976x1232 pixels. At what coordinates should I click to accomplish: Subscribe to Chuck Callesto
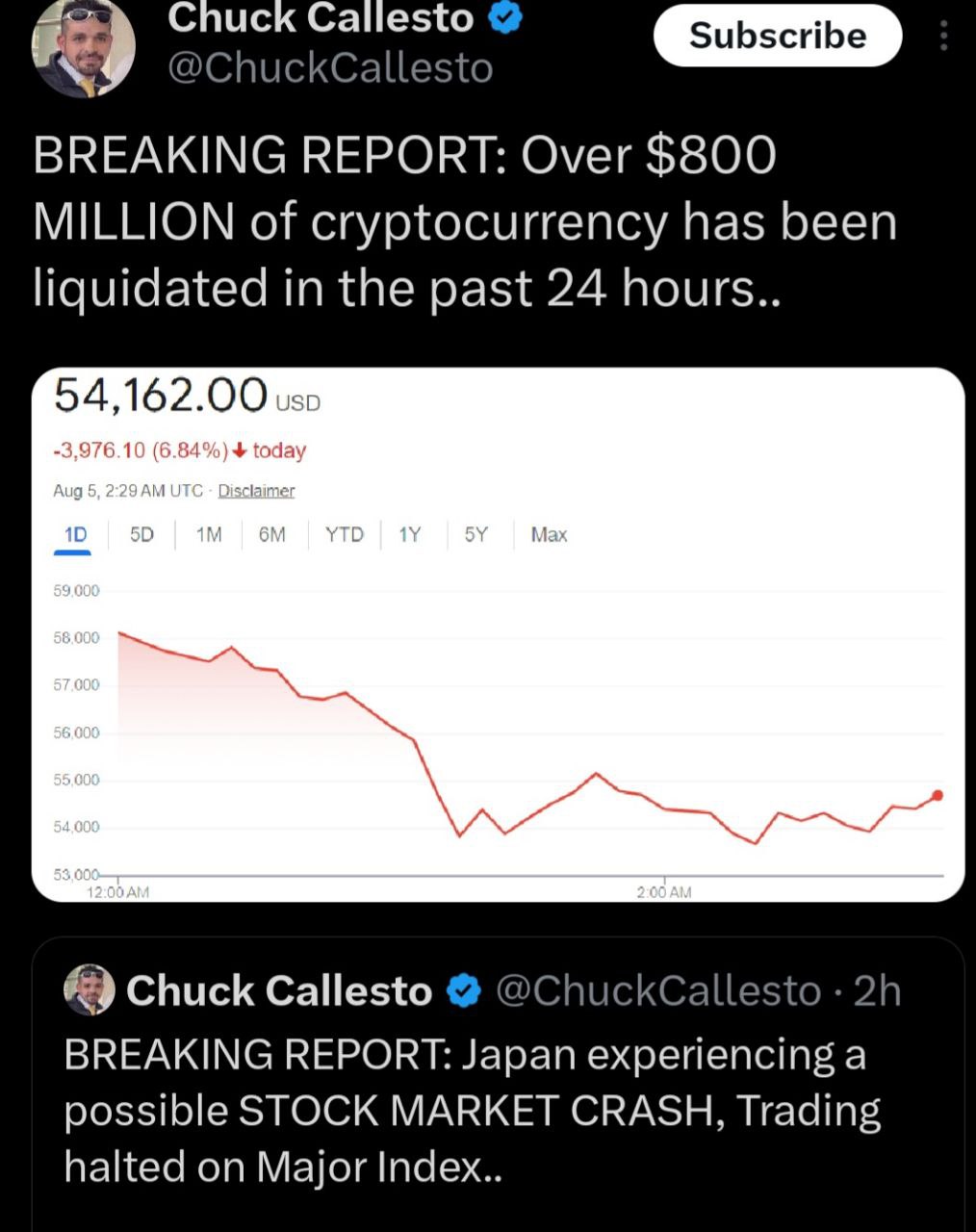coord(778,36)
